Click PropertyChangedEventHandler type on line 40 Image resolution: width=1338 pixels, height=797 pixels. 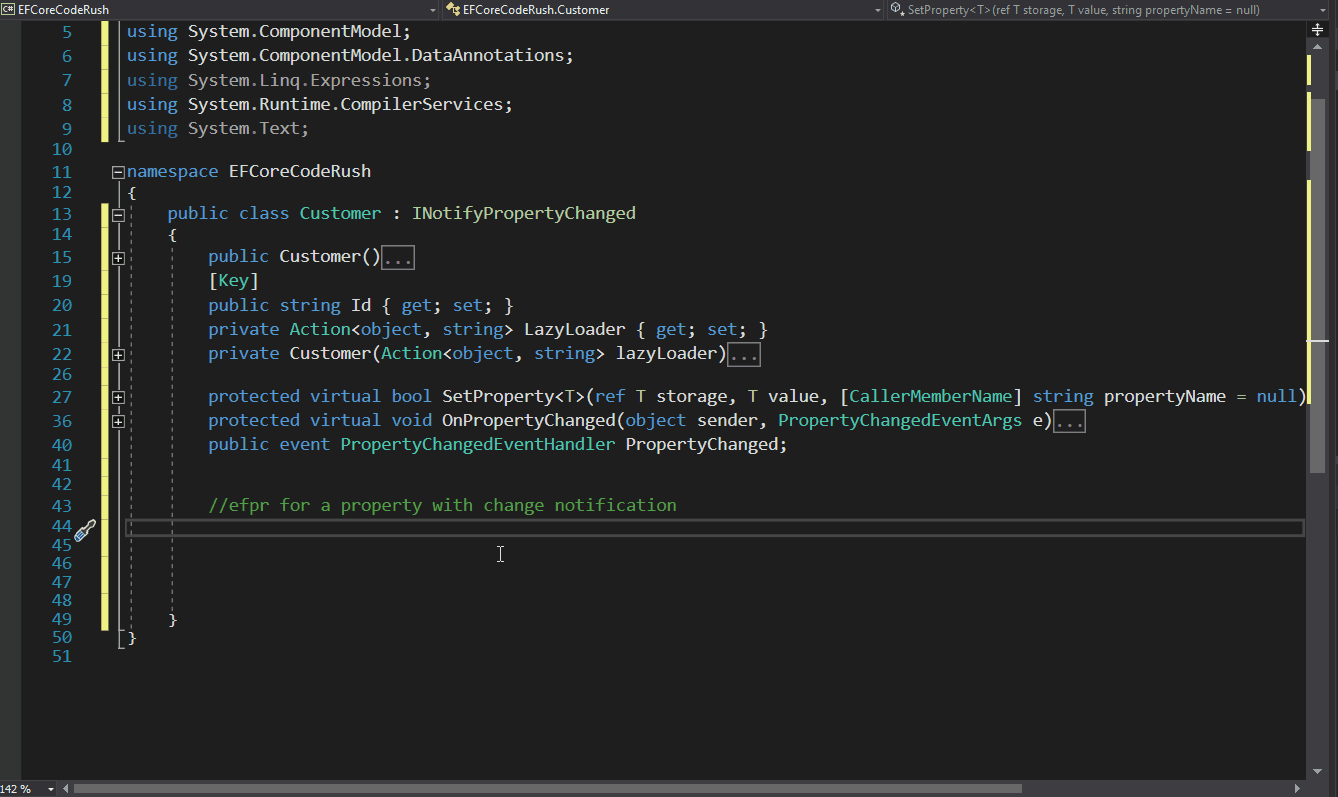(477, 444)
